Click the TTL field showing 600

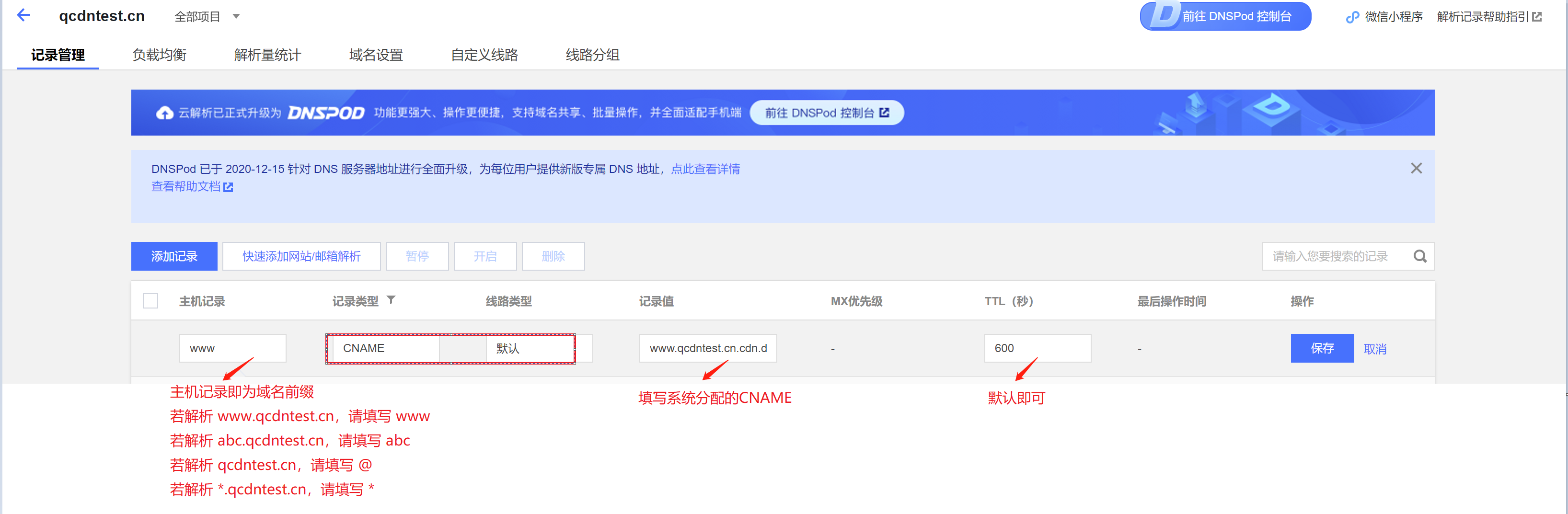pyautogui.click(x=1037, y=348)
